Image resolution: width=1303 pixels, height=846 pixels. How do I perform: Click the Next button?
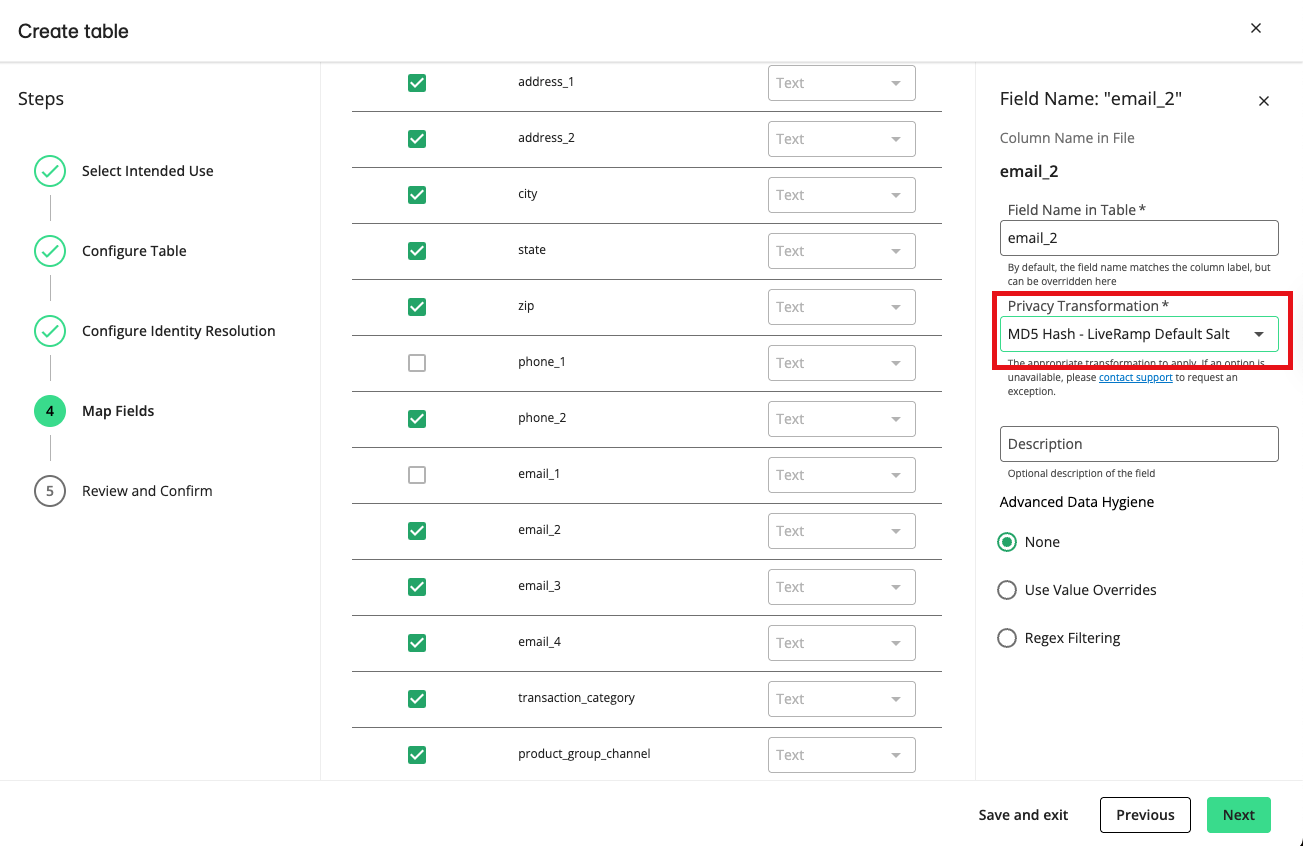tap(1238, 815)
